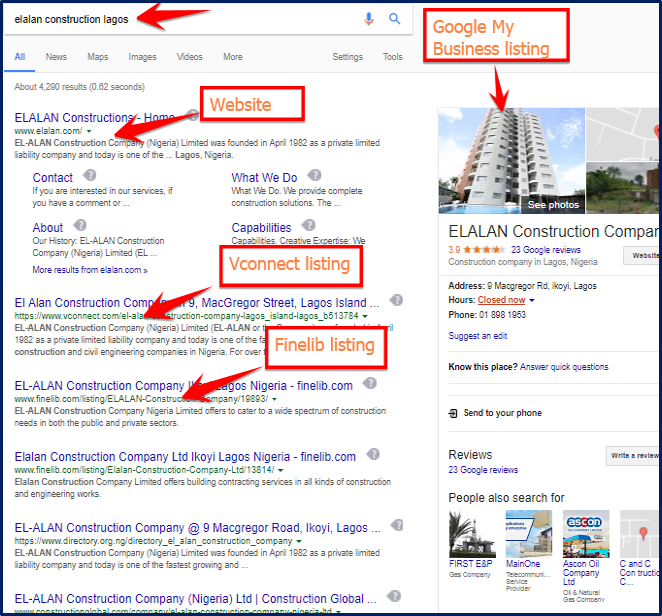Open the Ascon Oil Company thumbnail
Viewport: 662px width, 616px height.
(586, 534)
